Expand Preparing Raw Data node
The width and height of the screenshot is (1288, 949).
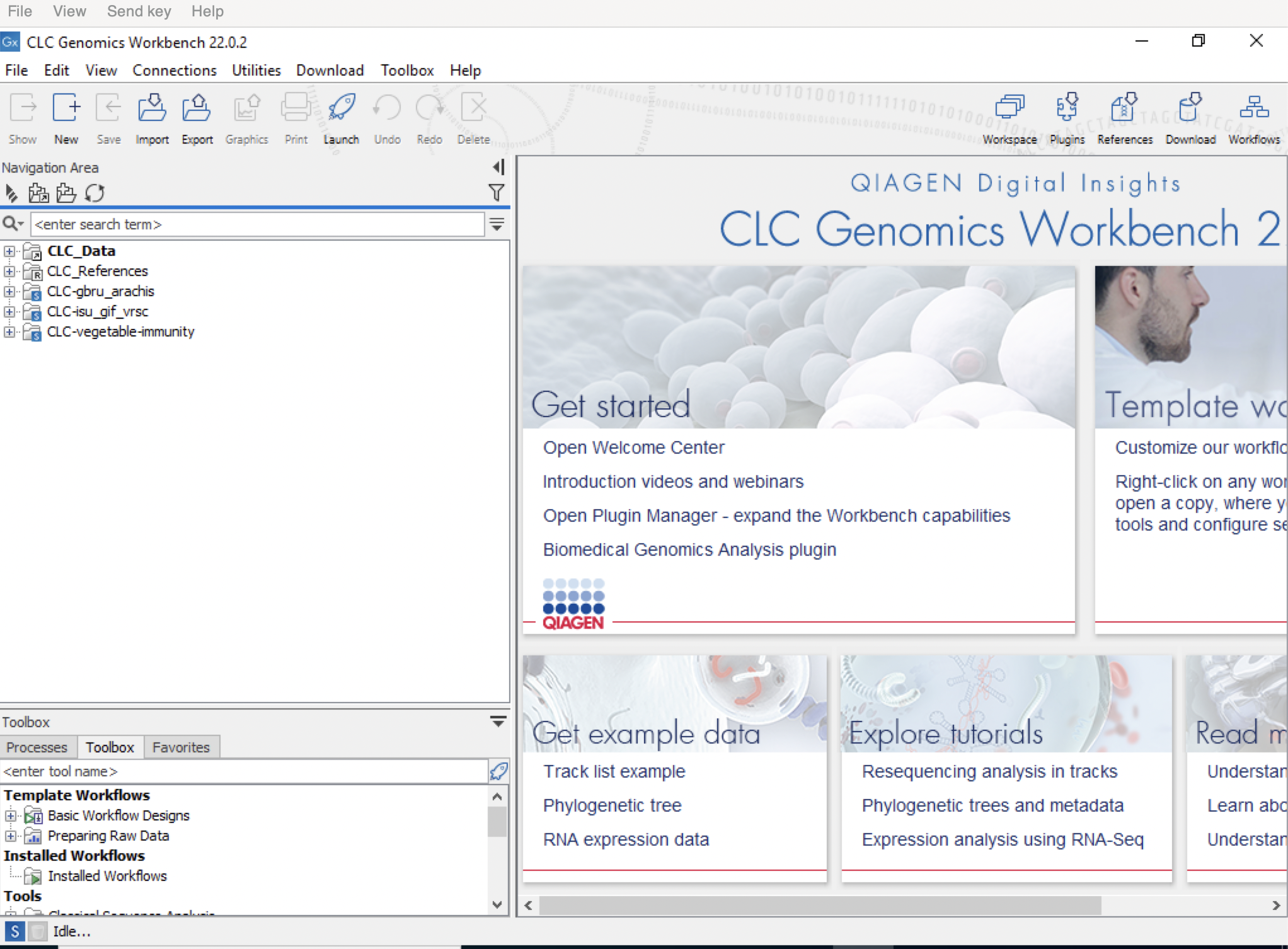click(x=11, y=836)
